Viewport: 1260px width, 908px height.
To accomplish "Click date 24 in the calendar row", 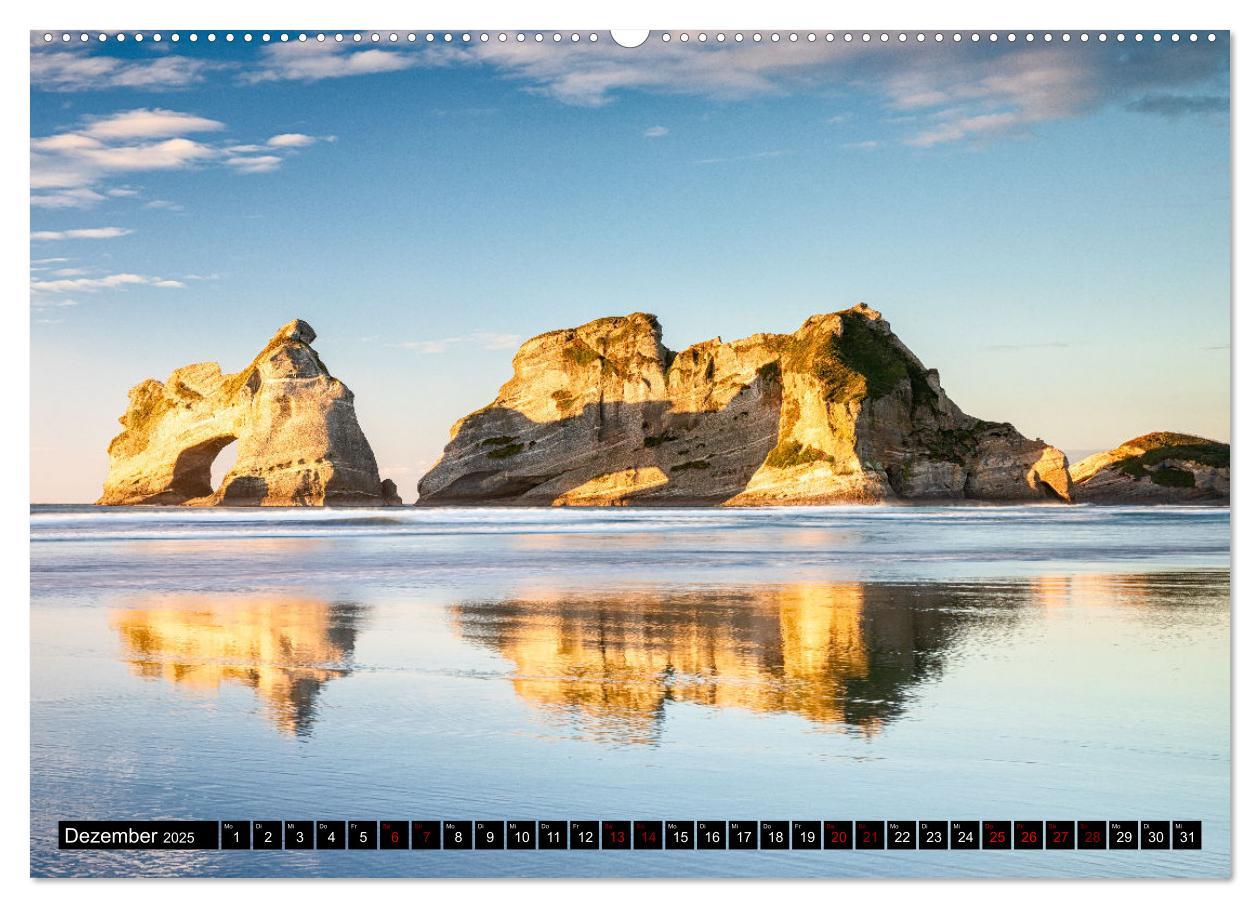I will coord(965,836).
